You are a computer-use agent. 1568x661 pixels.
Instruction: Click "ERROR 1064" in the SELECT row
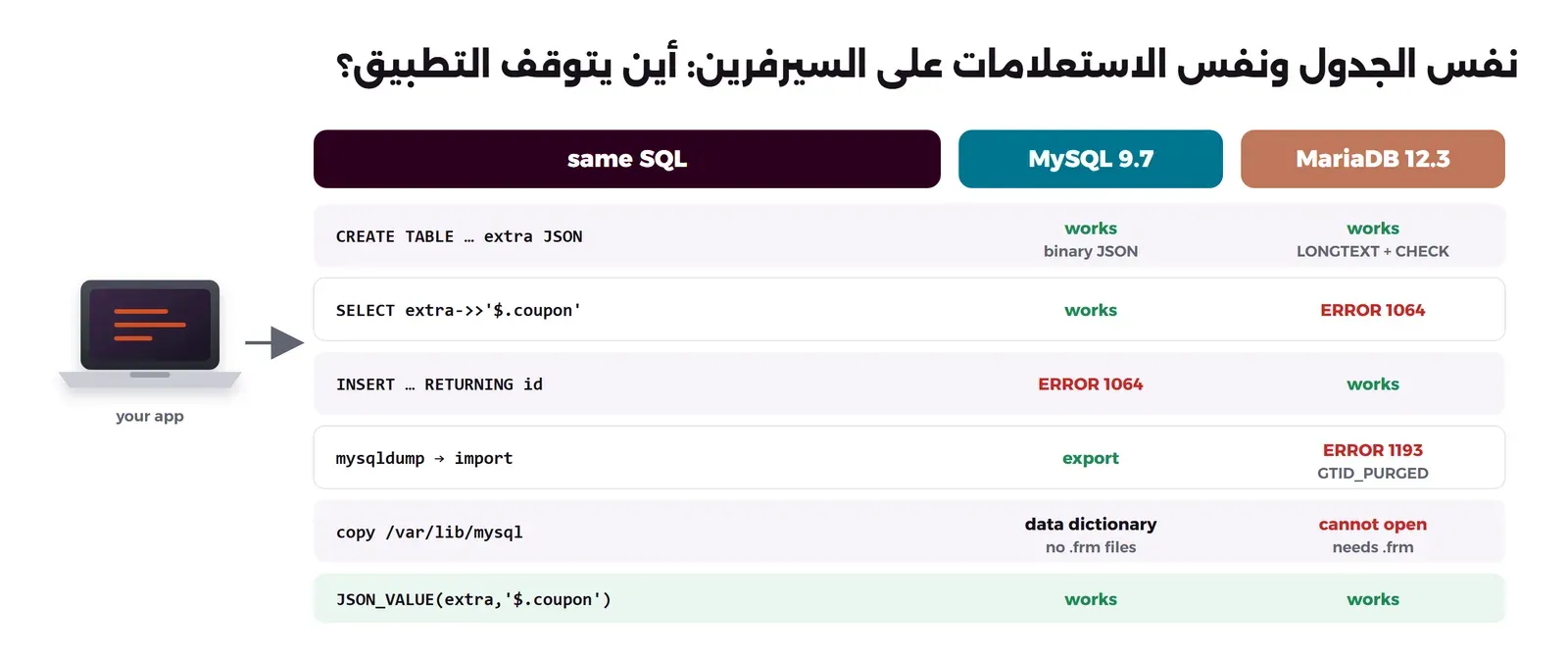pos(1373,310)
